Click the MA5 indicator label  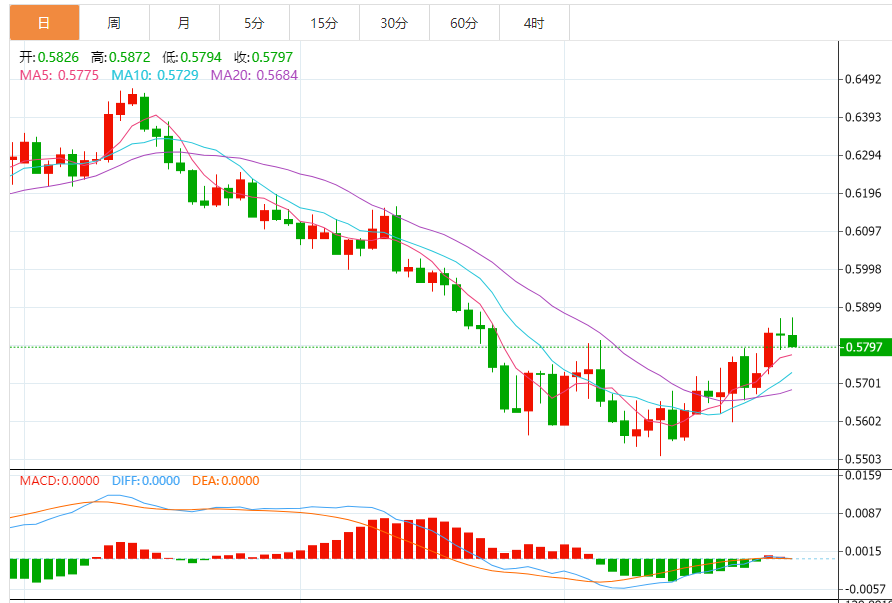60,75
